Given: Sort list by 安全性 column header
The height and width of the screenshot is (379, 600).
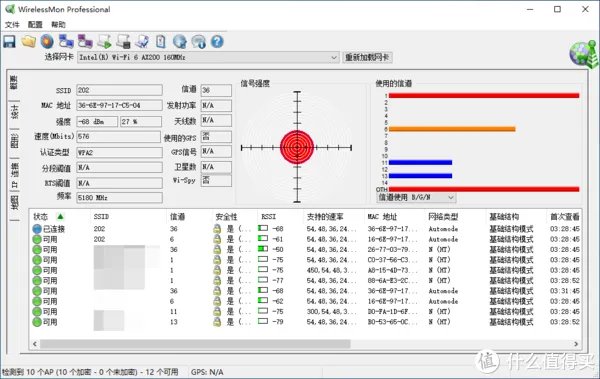Looking at the screenshot, I should [x=227, y=217].
